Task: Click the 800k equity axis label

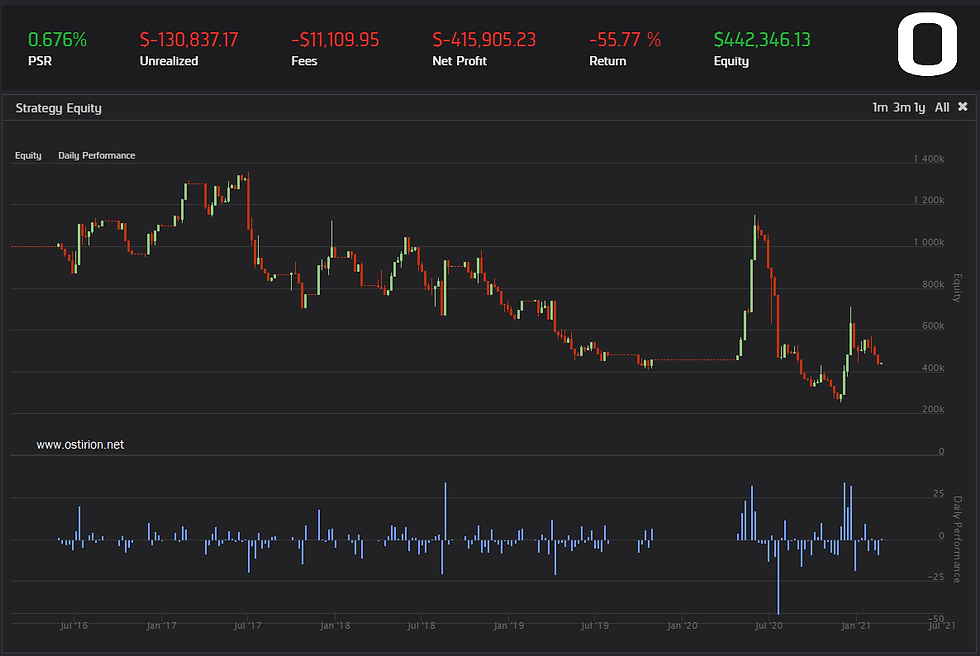Action: click(933, 284)
